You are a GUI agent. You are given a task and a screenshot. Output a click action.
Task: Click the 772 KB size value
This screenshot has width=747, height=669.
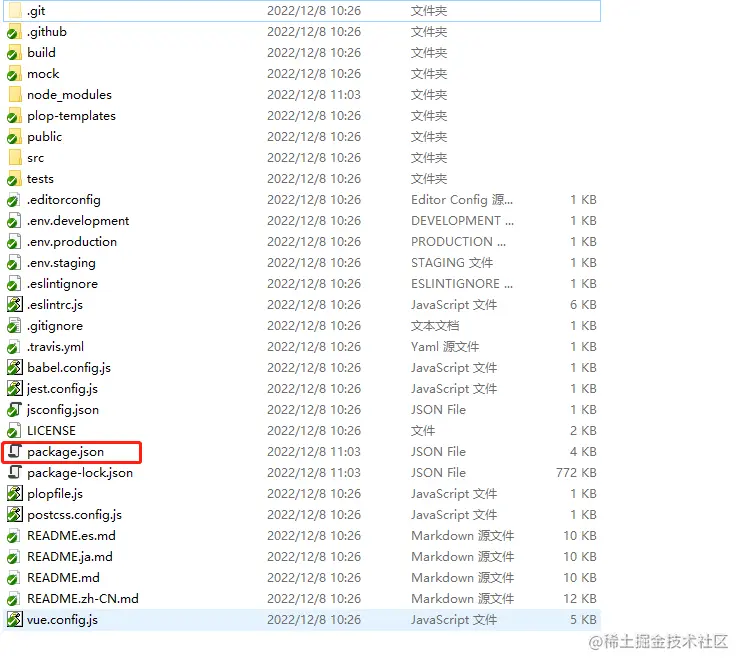[x=576, y=473]
